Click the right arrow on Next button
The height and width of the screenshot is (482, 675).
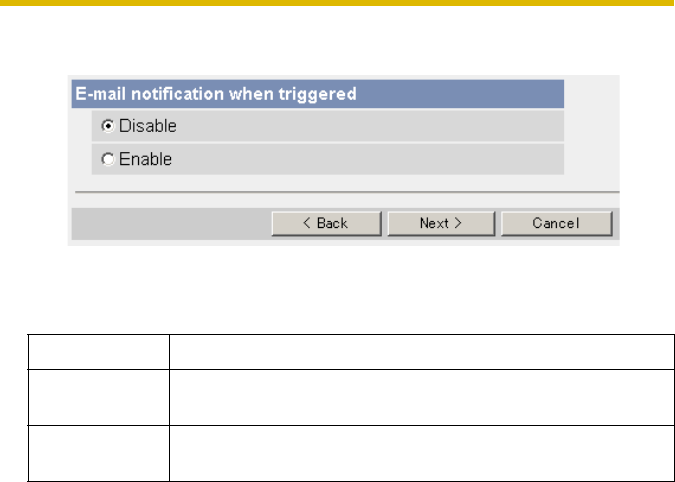pyautogui.click(x=458, y=224)
